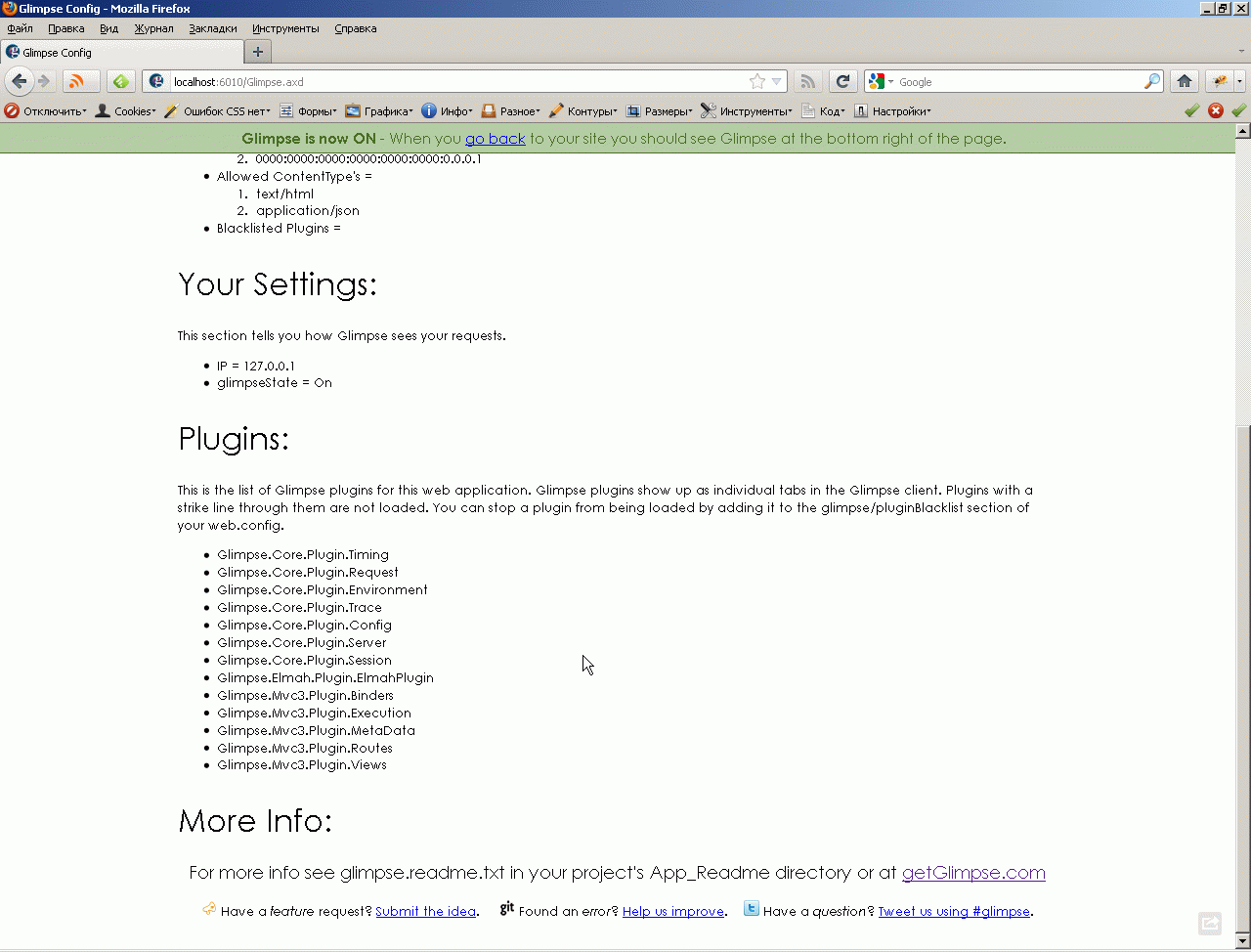
Task: Click the 'Help us improve' link
Action: tap(673, 912)
